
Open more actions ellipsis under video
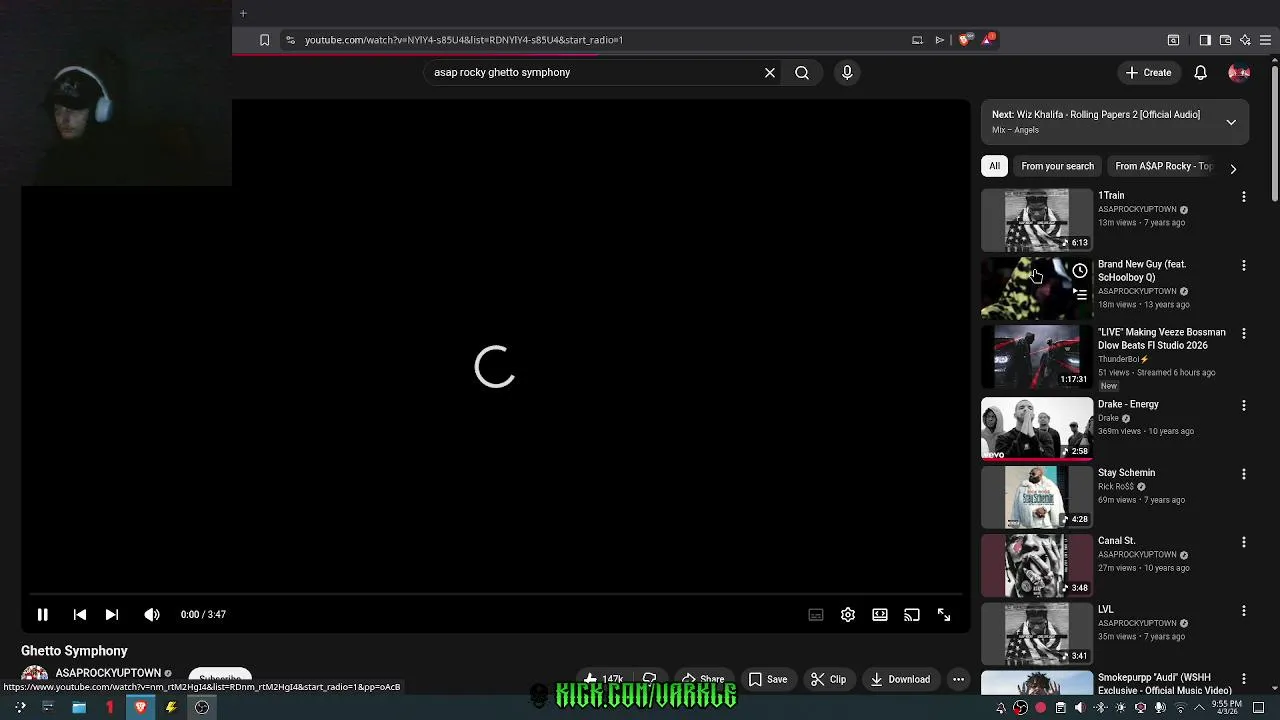coord(958,680)
